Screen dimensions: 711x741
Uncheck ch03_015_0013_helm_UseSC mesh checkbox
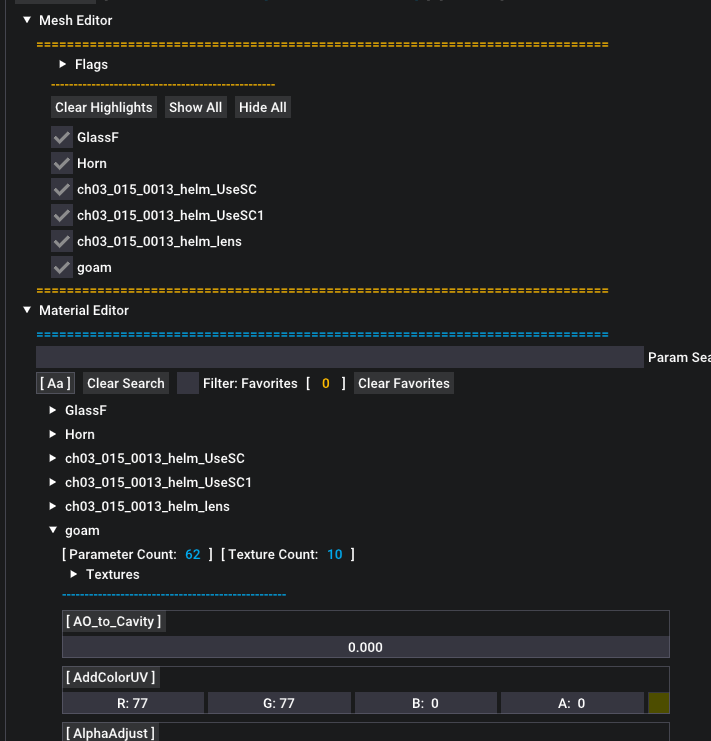pyautogui.click(x=62, y=189)
